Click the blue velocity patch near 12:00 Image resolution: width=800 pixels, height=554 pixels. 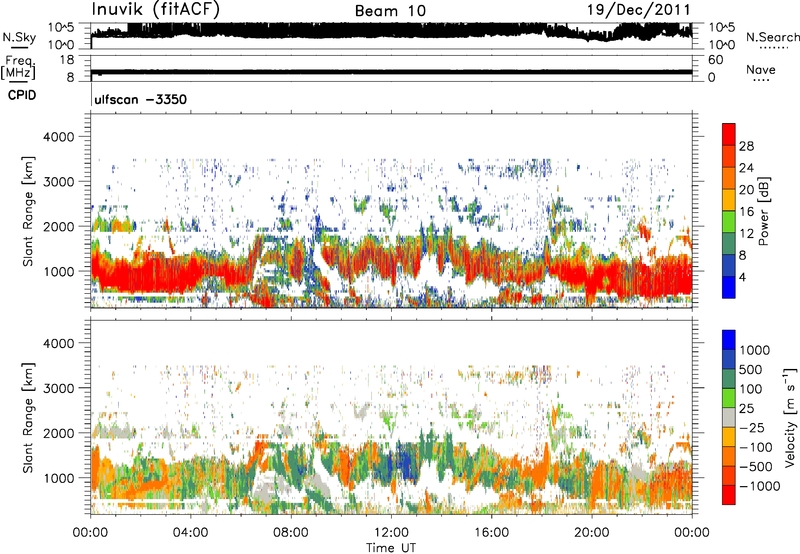[403, 462]
